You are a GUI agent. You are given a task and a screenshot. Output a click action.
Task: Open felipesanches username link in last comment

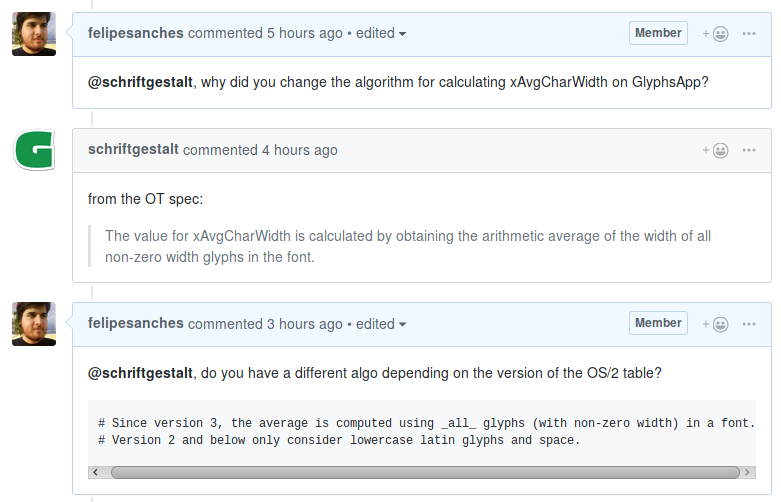click(x=135, y=323)
